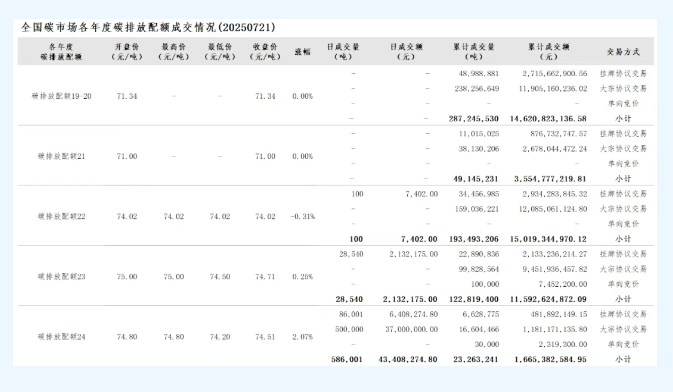This screenshot has width=673, height=392.
Task: Click the 碳排放配额24 row label
Action: click(x=61, y=337)
